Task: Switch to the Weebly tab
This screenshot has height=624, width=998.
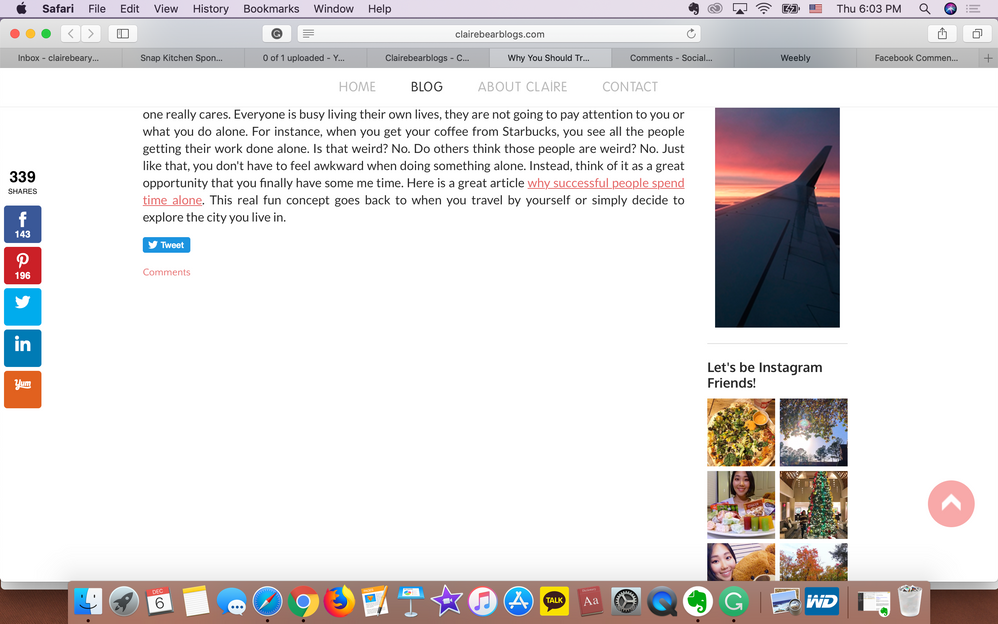Action: click(795, 58)
